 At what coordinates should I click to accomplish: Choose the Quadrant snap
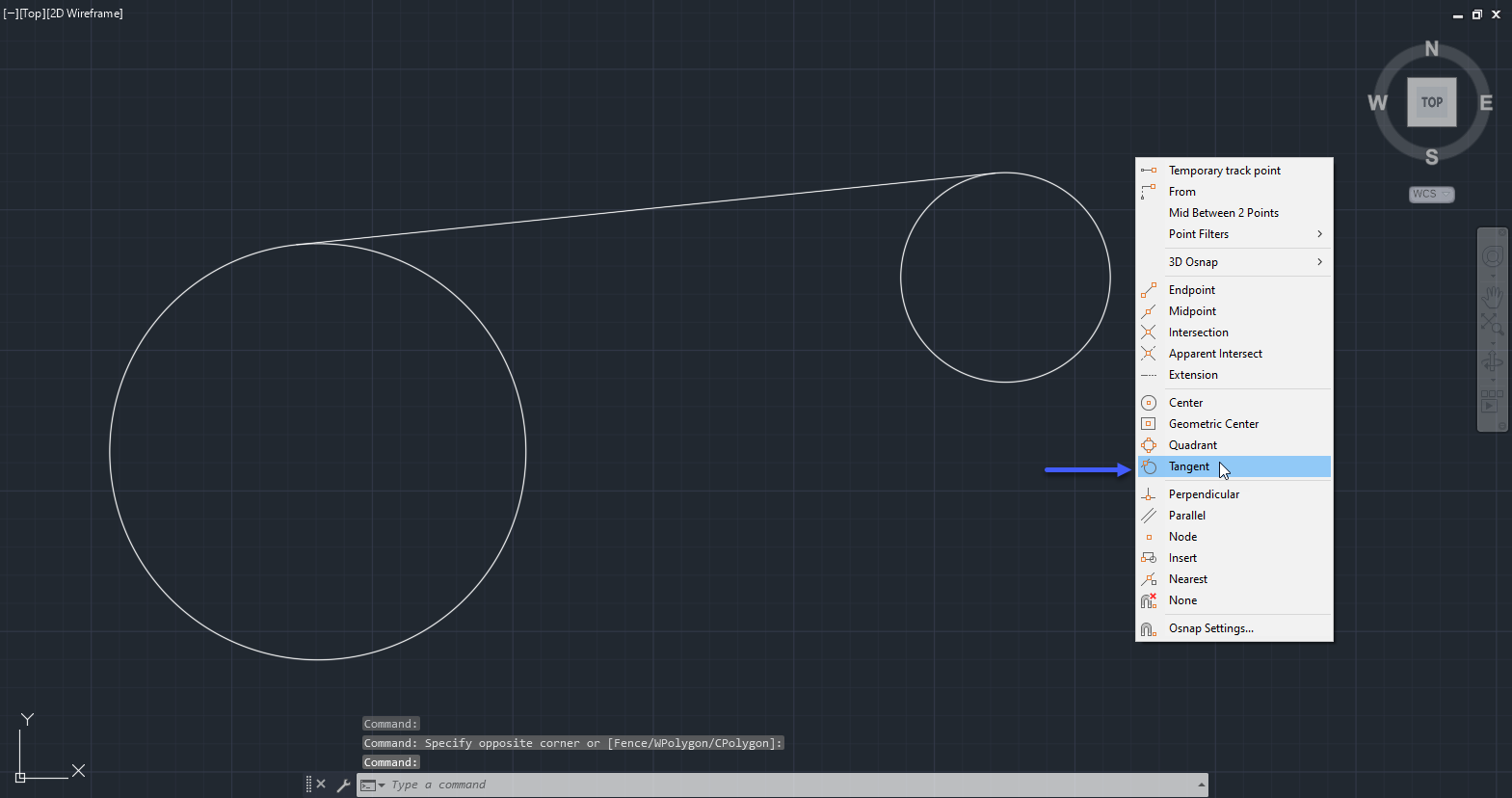(1234, 445)
